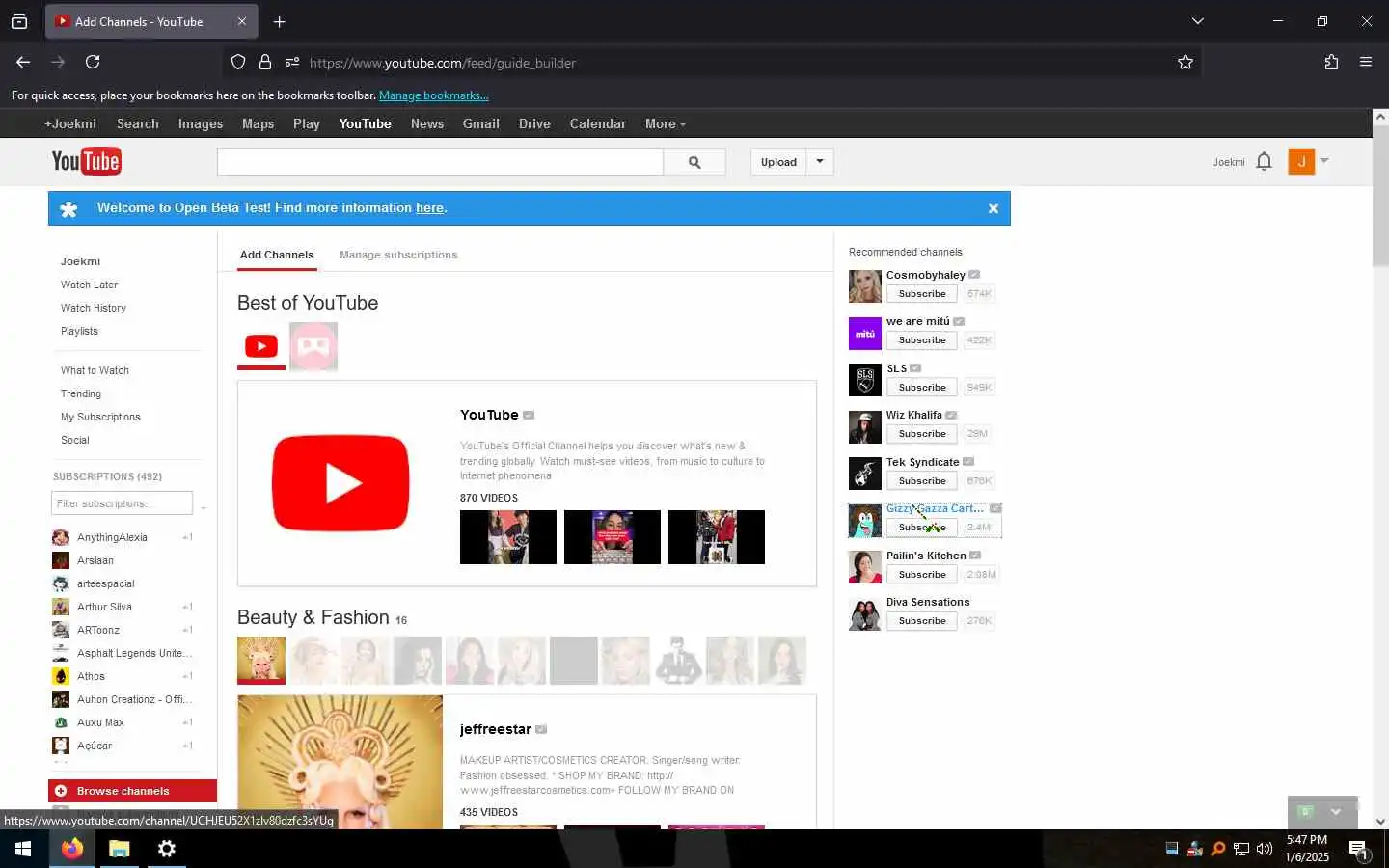This screenshot has height=868, width=1389.
Task: Click the we are mitú purple avatar
Action: 864,334
